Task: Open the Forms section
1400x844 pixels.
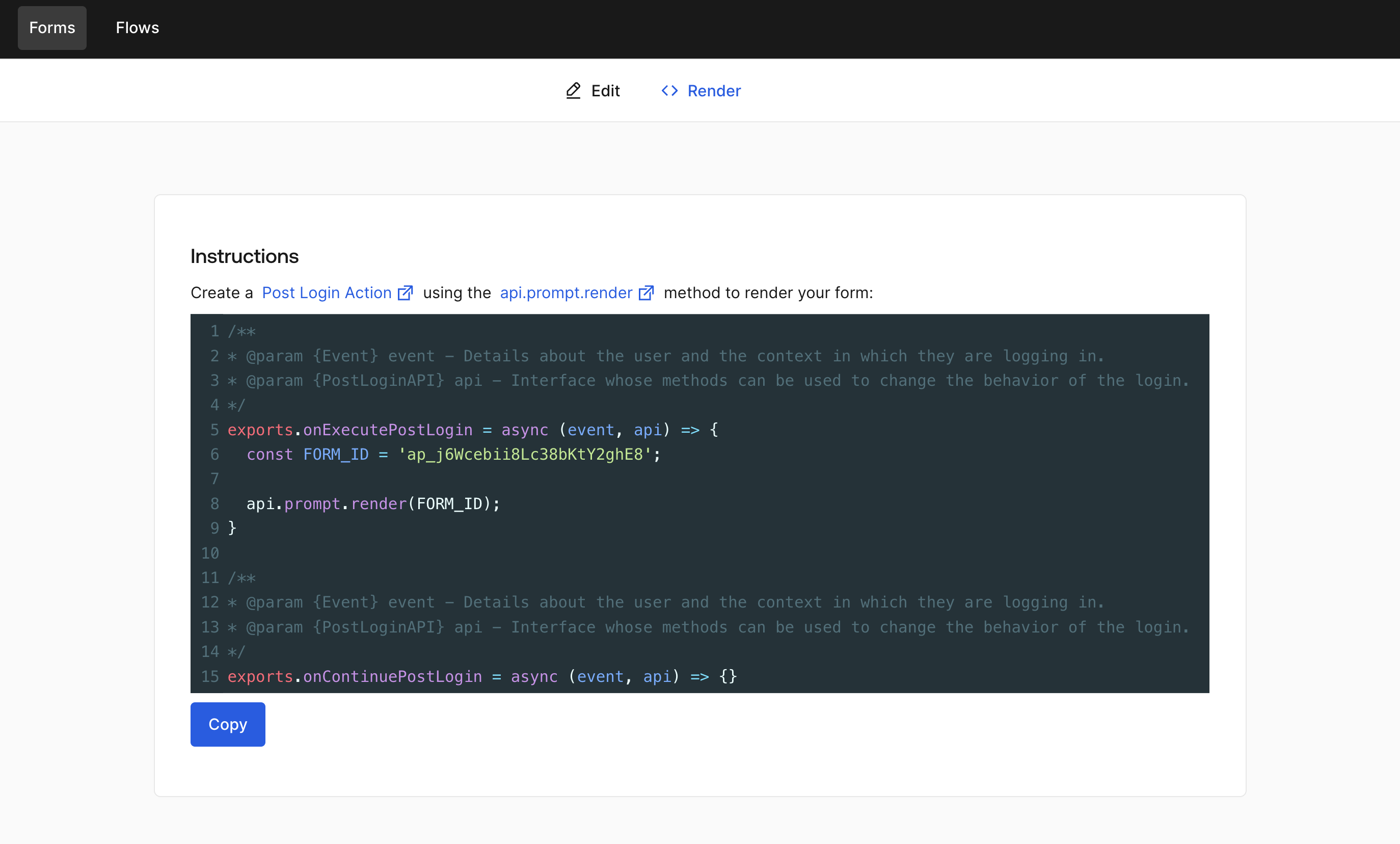Action: (51, 28)
